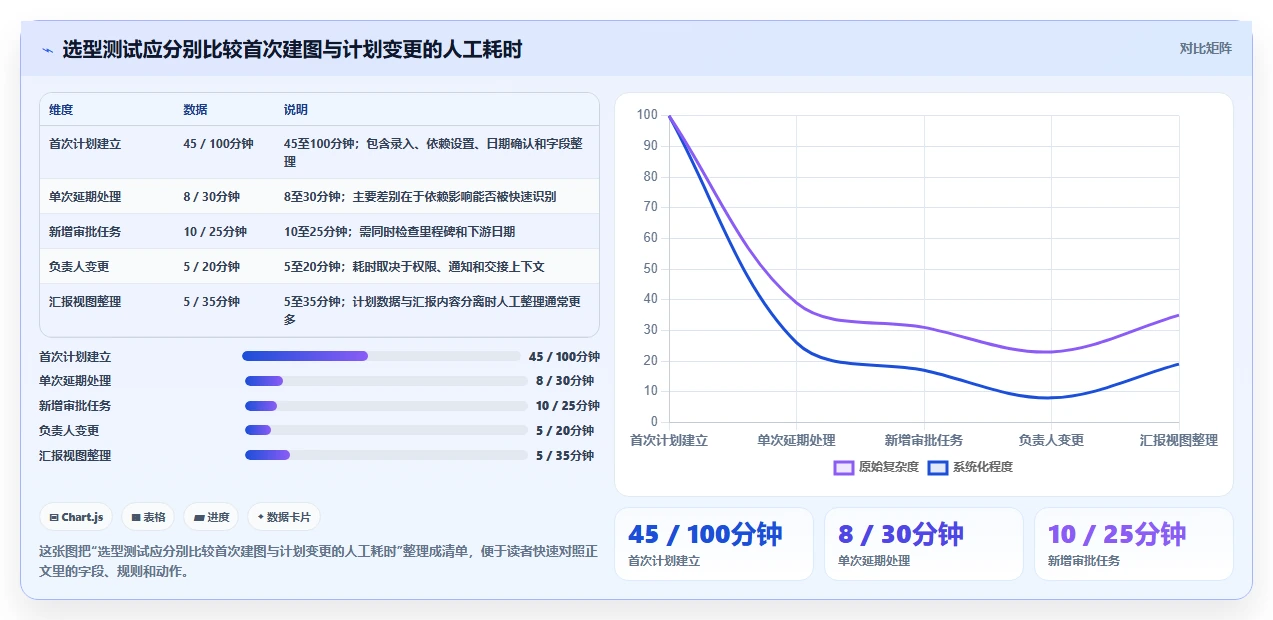Click the 维度 column header
The image size is (1273, 620).
coord(61,110)
